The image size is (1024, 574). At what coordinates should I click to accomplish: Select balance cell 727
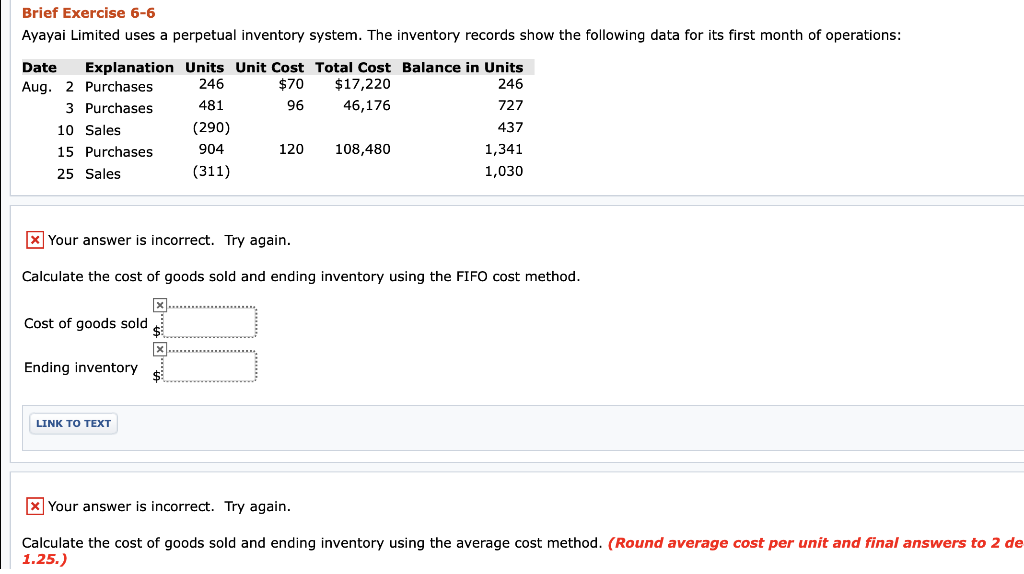point(510,106)
